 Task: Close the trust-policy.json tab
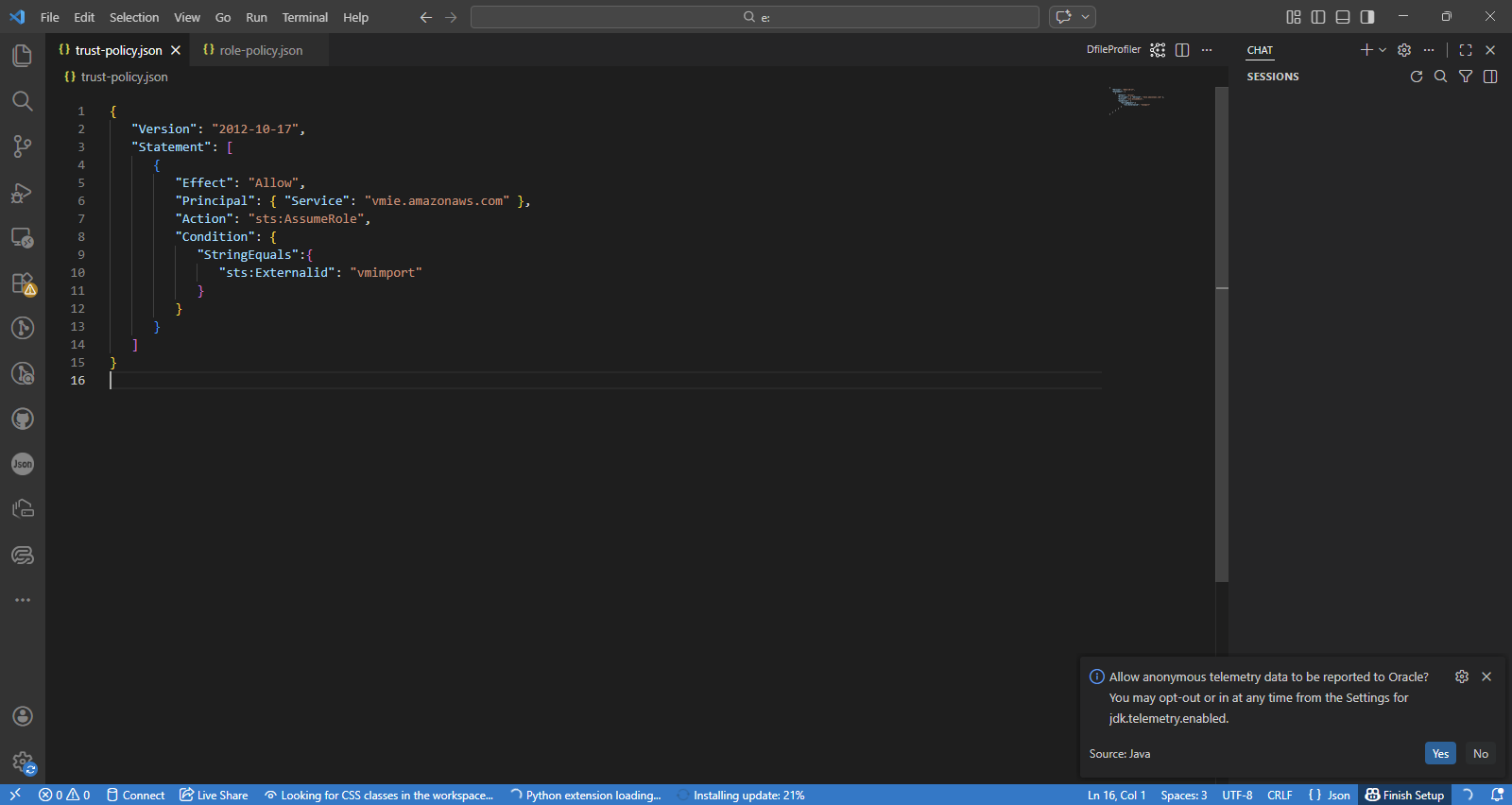(176, 50)
